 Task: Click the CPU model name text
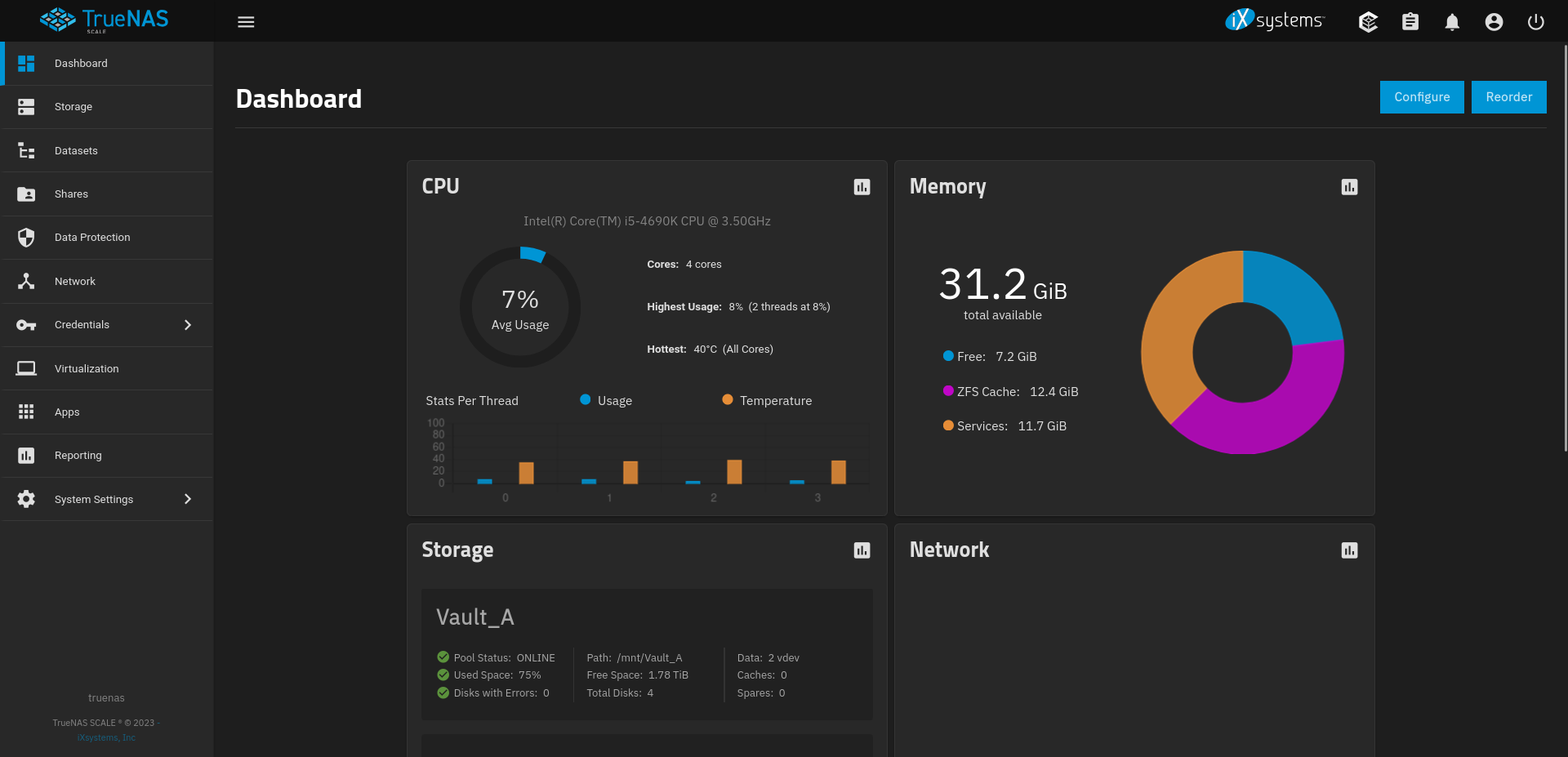pyautogui.click(x=647, y=221)
